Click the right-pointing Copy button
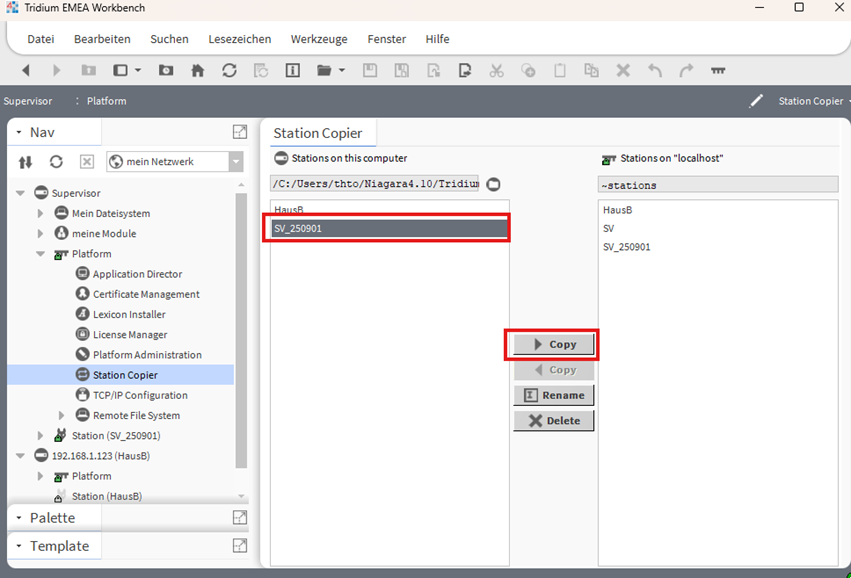 point(554,345)
